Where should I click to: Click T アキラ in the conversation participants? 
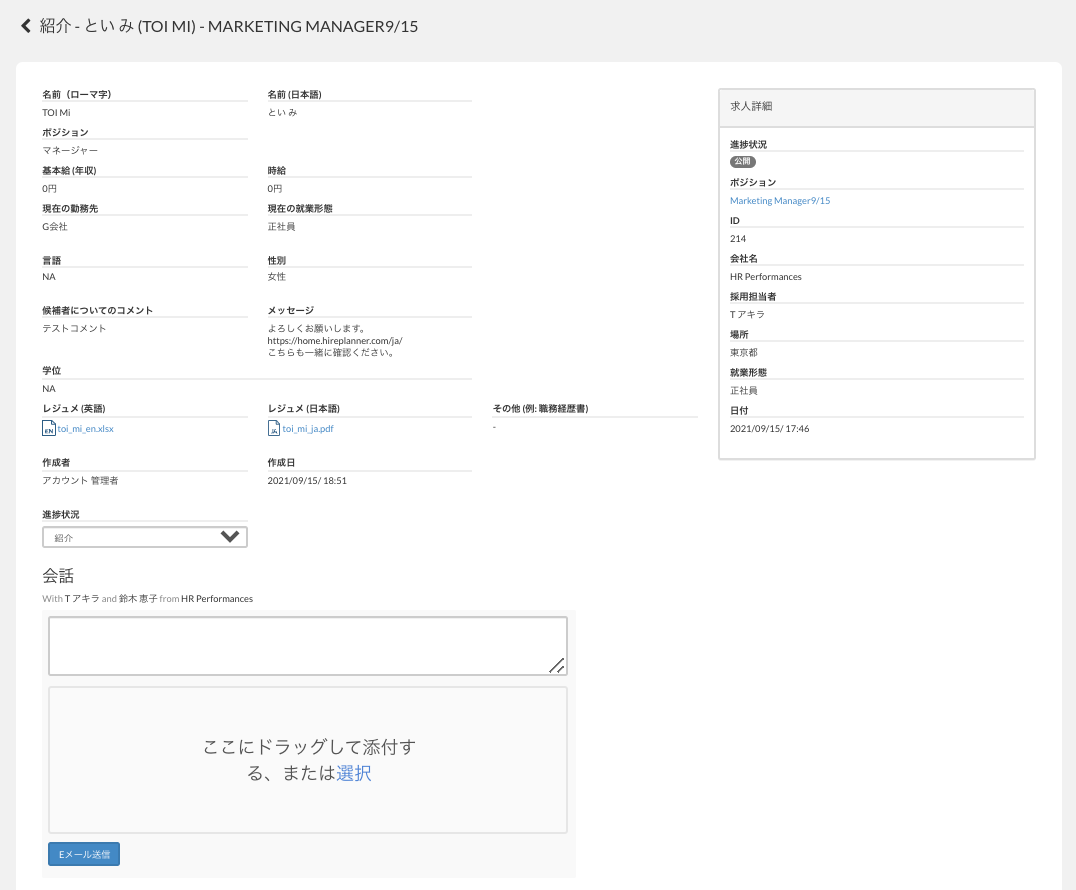[x=82, y=599]
